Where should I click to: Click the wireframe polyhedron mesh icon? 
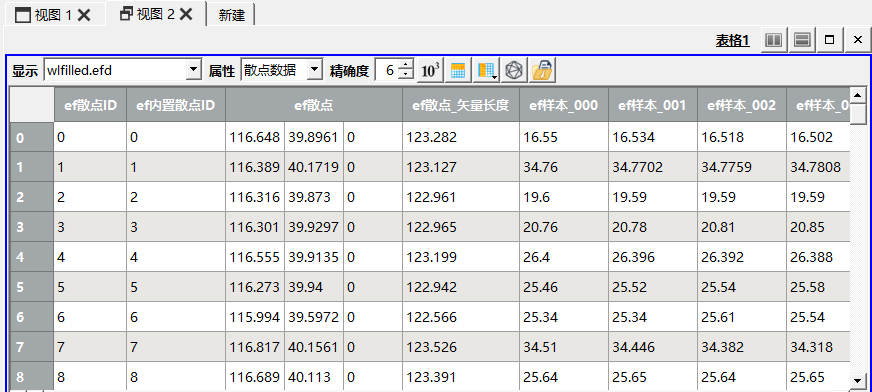[514, 71]
